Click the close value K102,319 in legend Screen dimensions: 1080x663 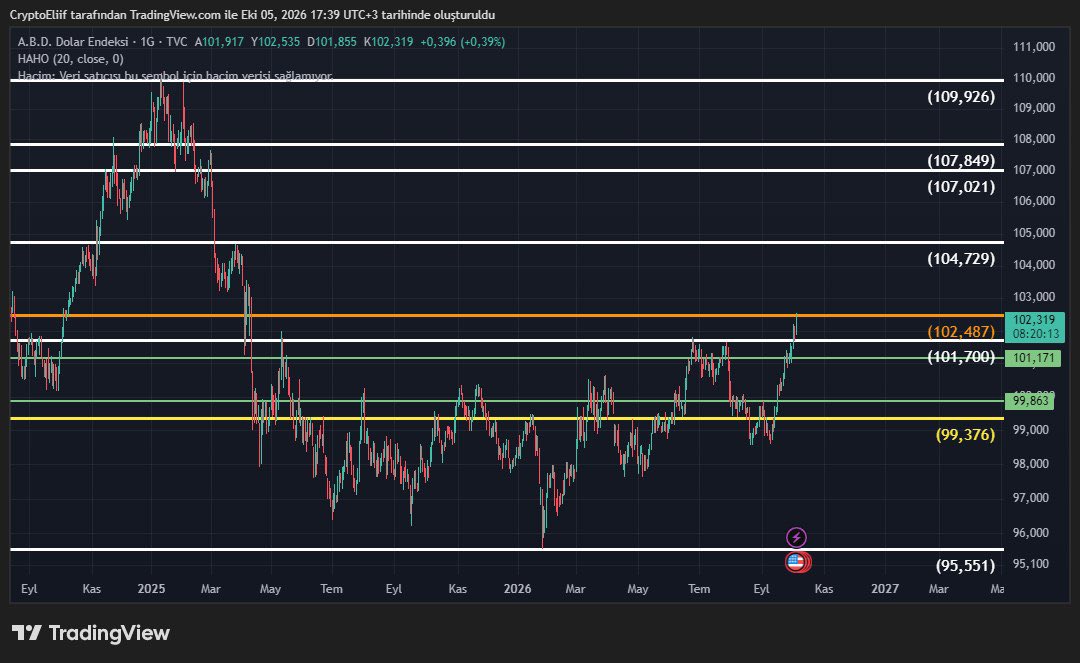coord(388,42)
